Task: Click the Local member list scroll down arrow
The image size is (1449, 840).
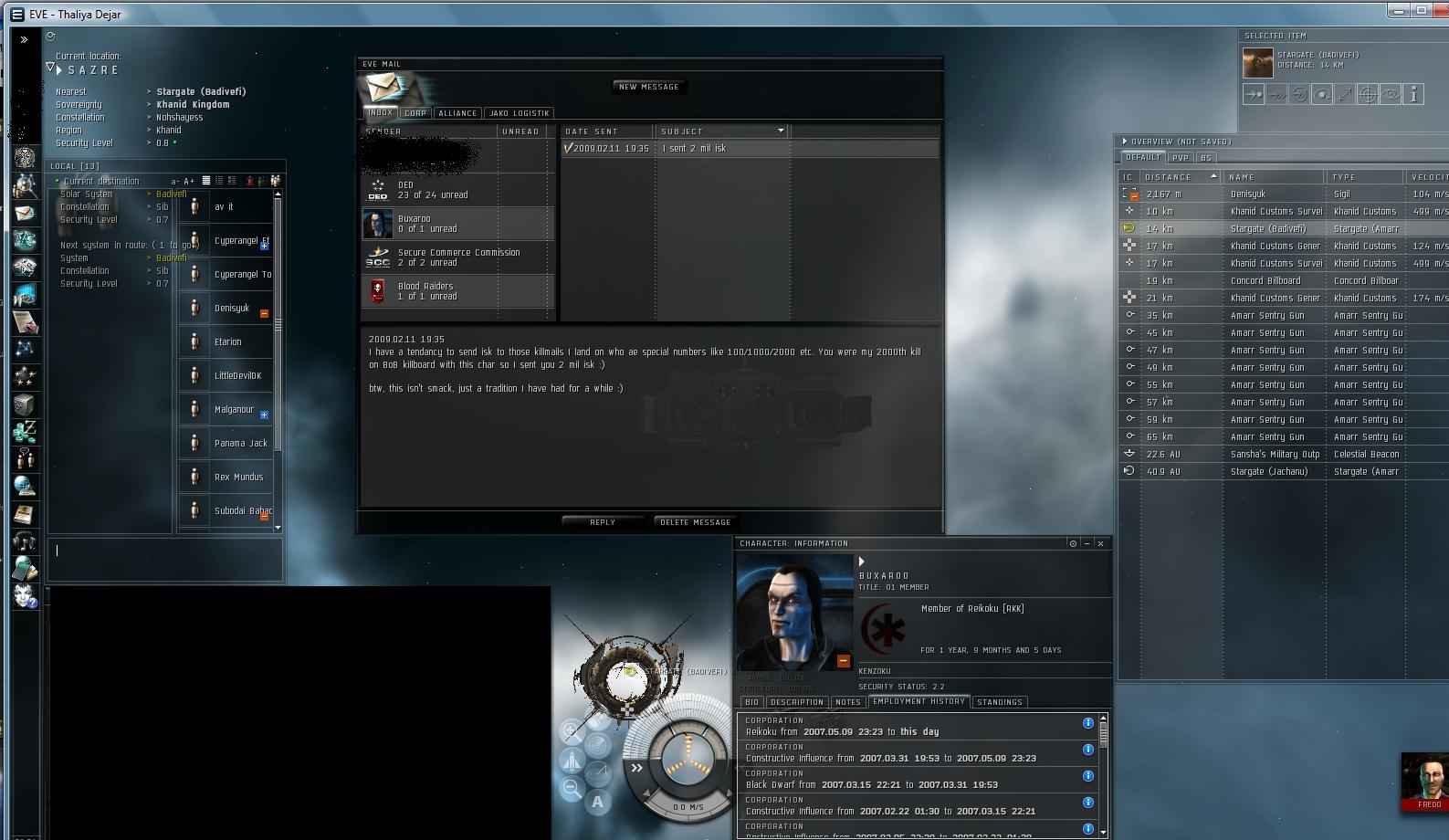Action: pos(278,528)
